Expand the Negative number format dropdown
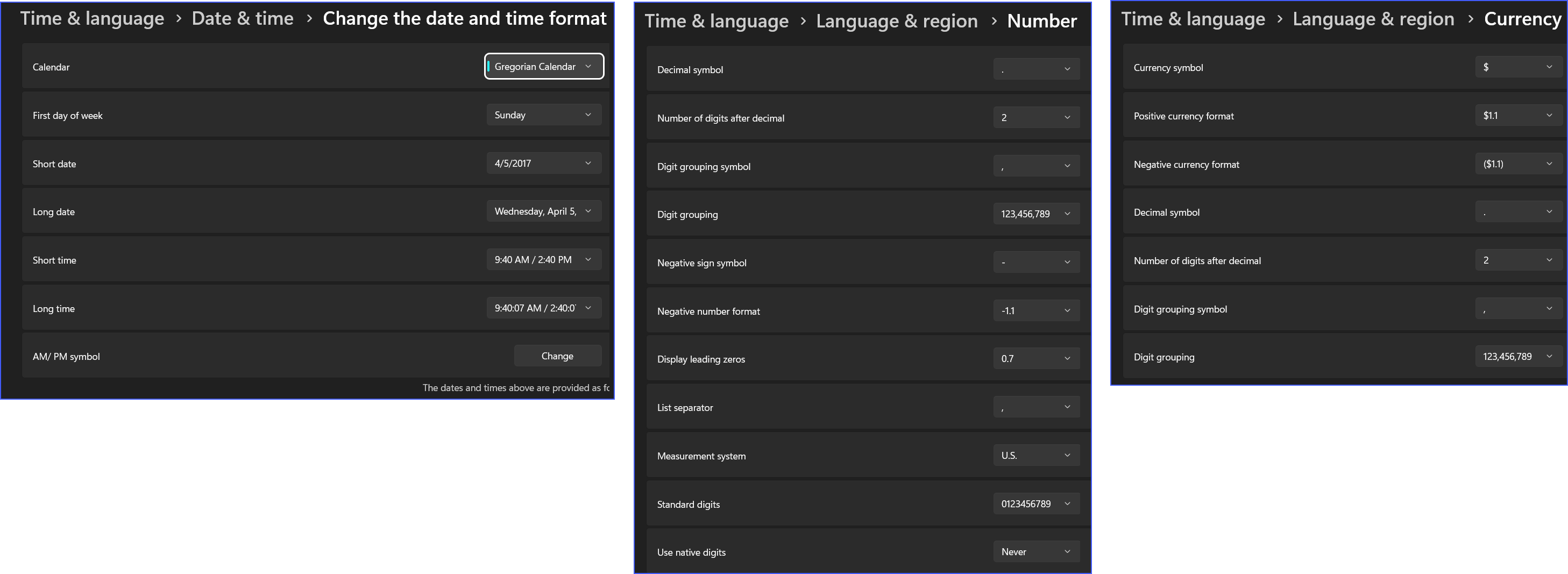 tap(1036, 310)
